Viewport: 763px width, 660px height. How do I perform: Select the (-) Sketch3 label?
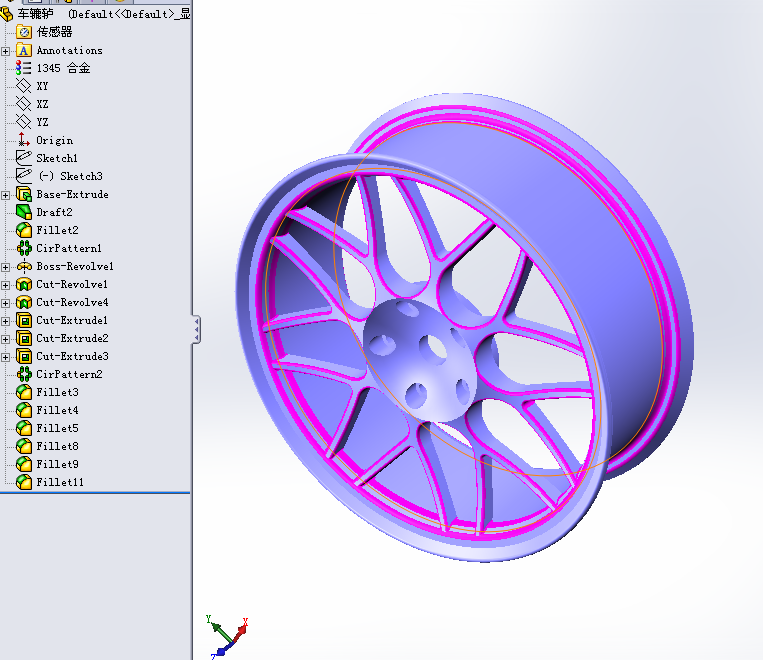(71, 176)
